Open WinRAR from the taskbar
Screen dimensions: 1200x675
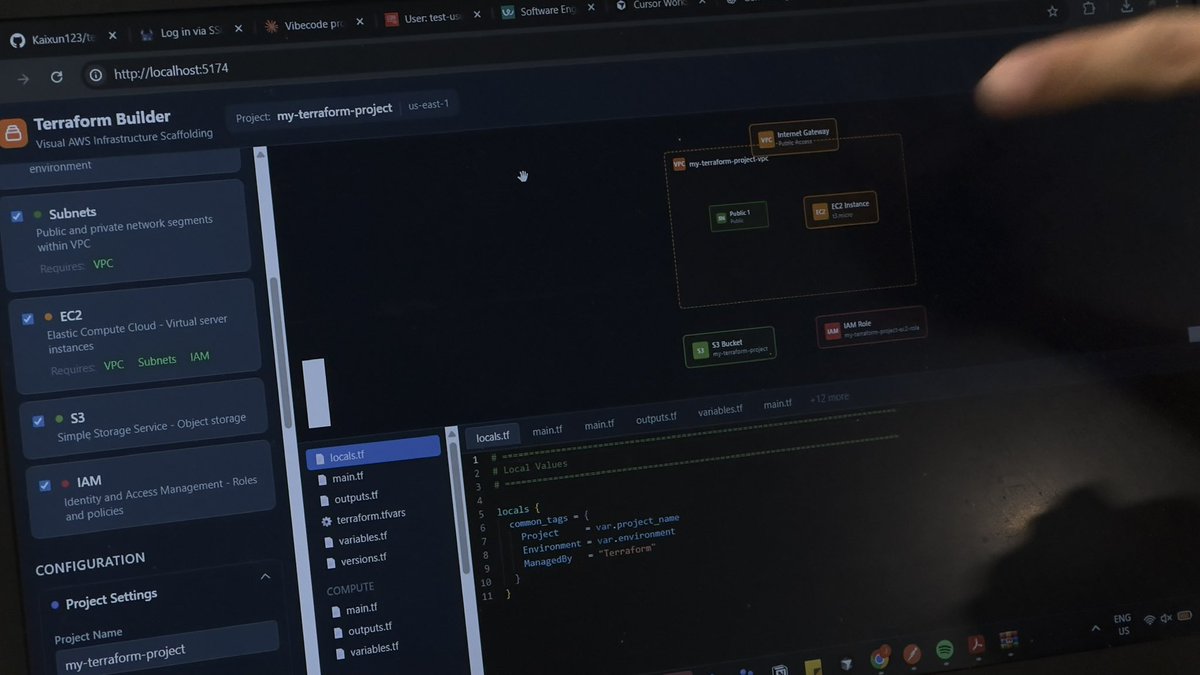[x=1007, y=639]
